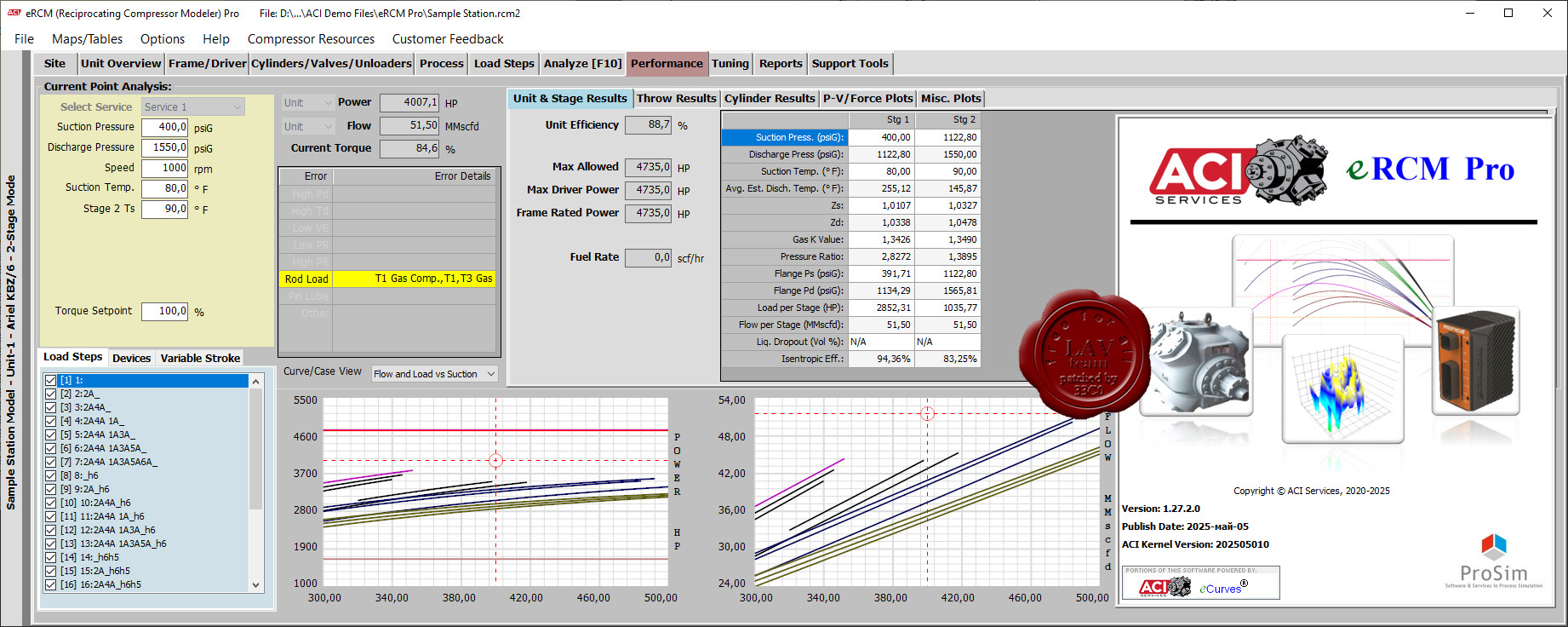Open Customer Feedback menu

click(x=448, y=39)
